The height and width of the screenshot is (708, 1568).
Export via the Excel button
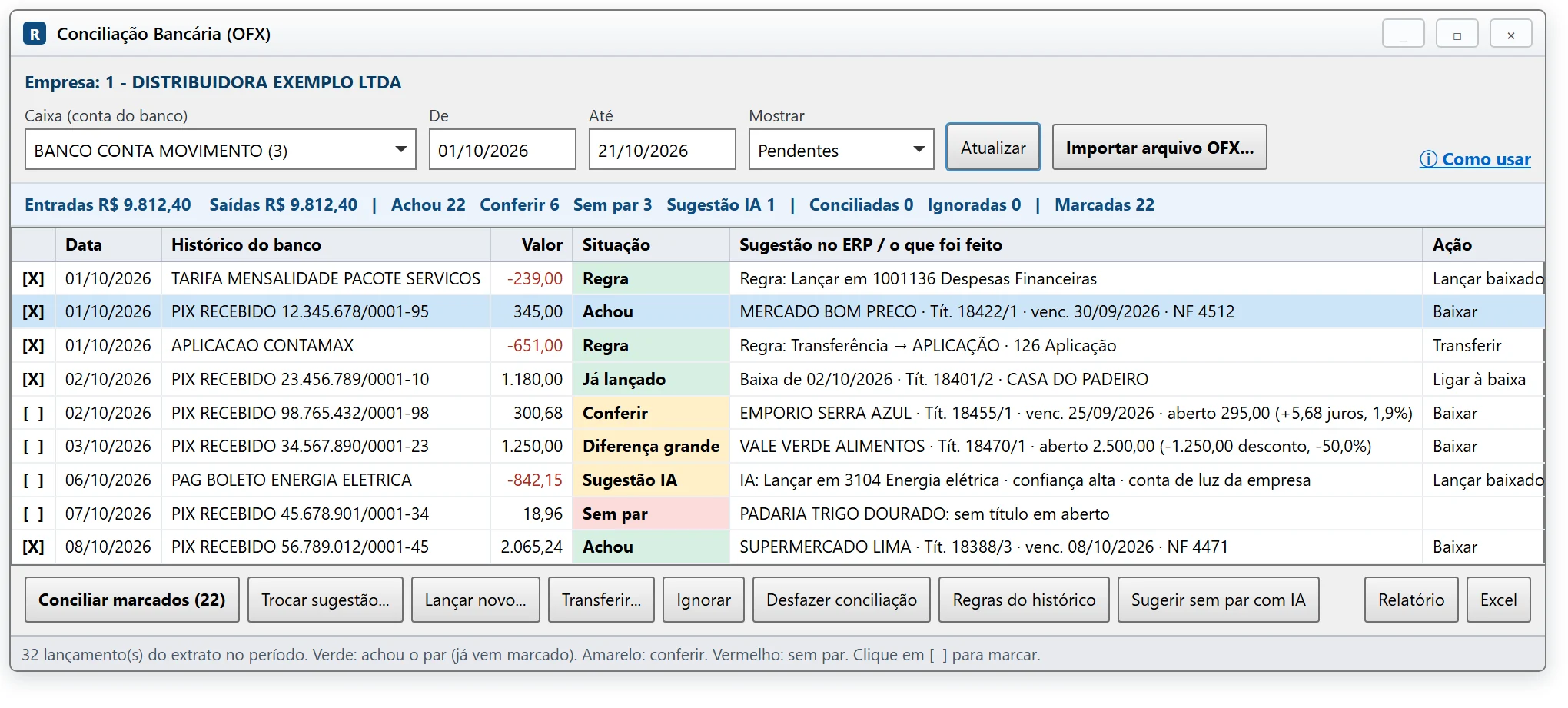(1499, 600)
